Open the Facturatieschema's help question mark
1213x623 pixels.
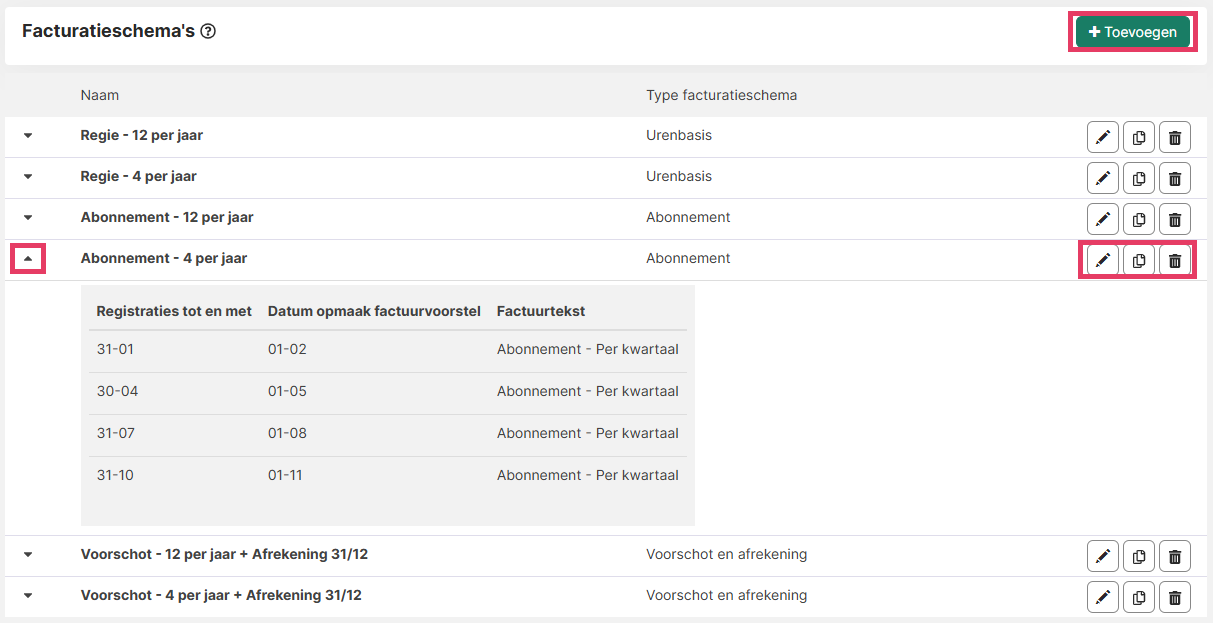(208, 31)
